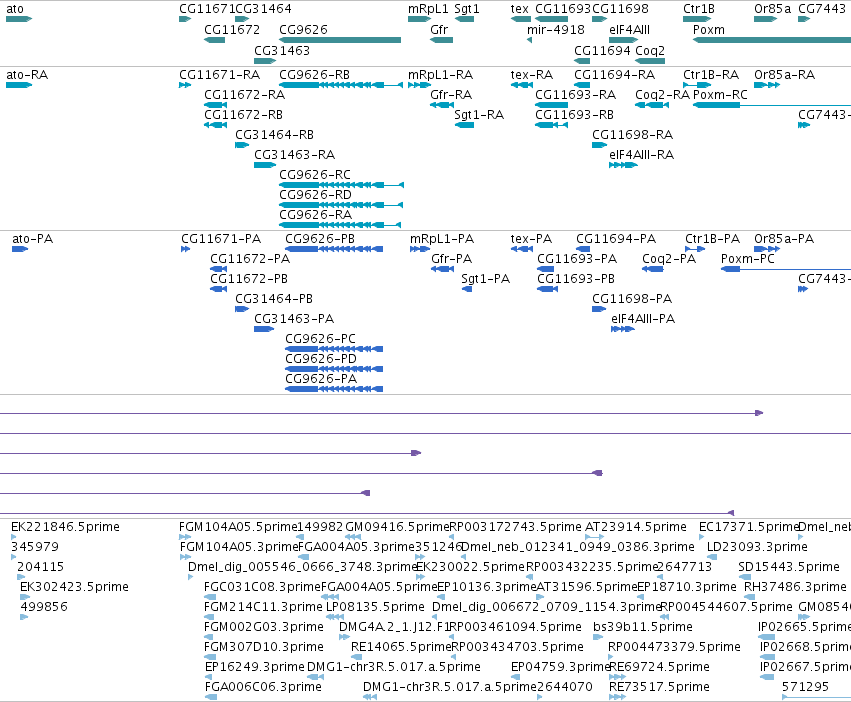
Task: Click the ato-RA transcript label
Action: click(x=27, y=74)
